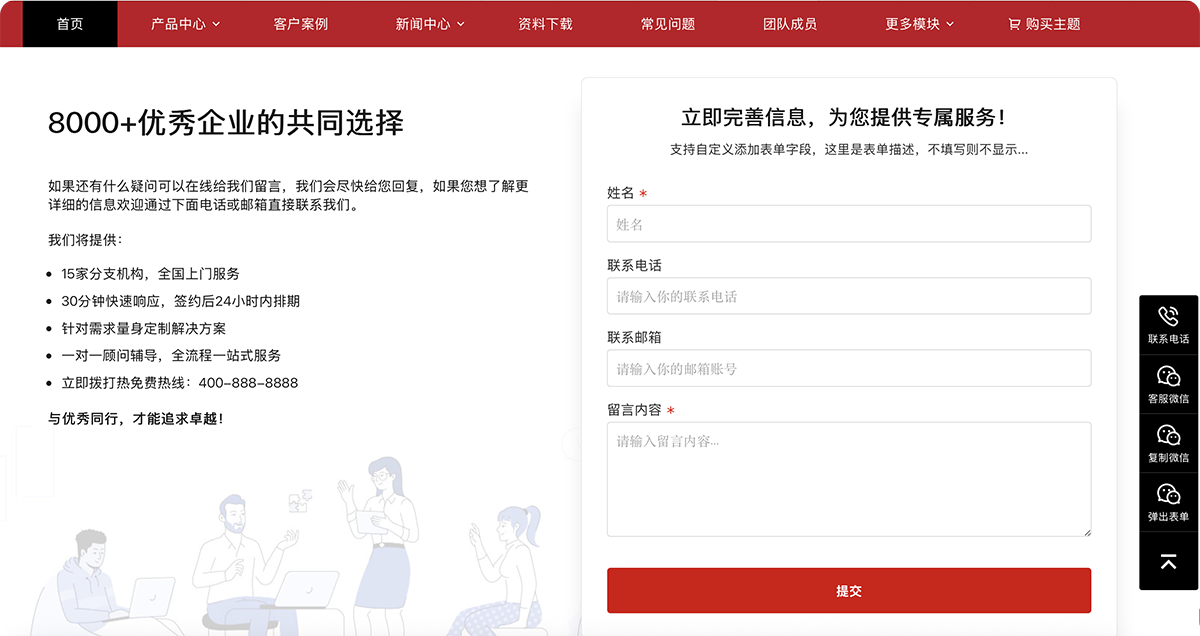The image size is (1200, 636).
Task: Expand the 更多模块 dropdown menu
Action: (920, 24)
